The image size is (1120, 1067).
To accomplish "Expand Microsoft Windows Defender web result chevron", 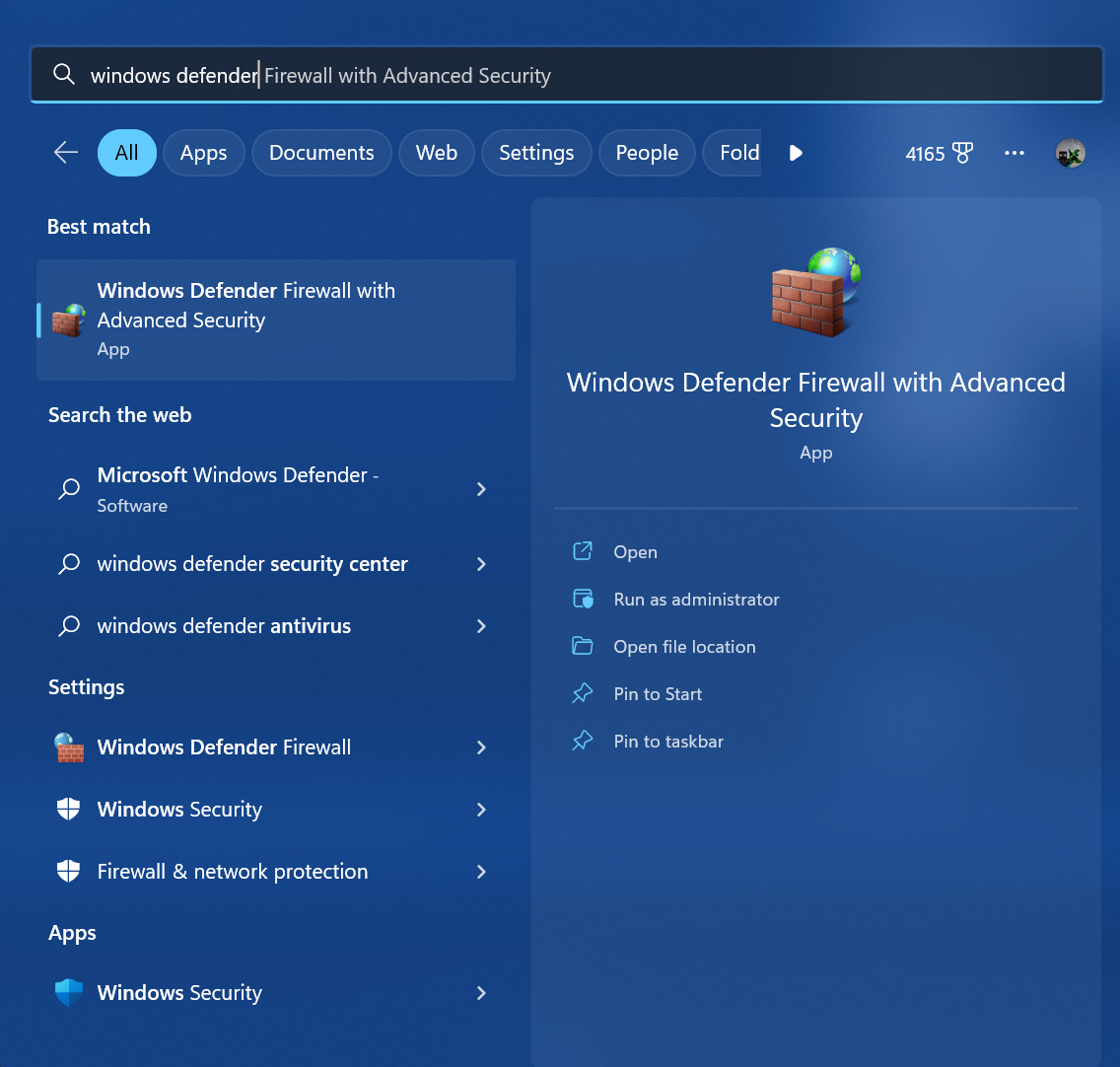I will click(481, 489).
